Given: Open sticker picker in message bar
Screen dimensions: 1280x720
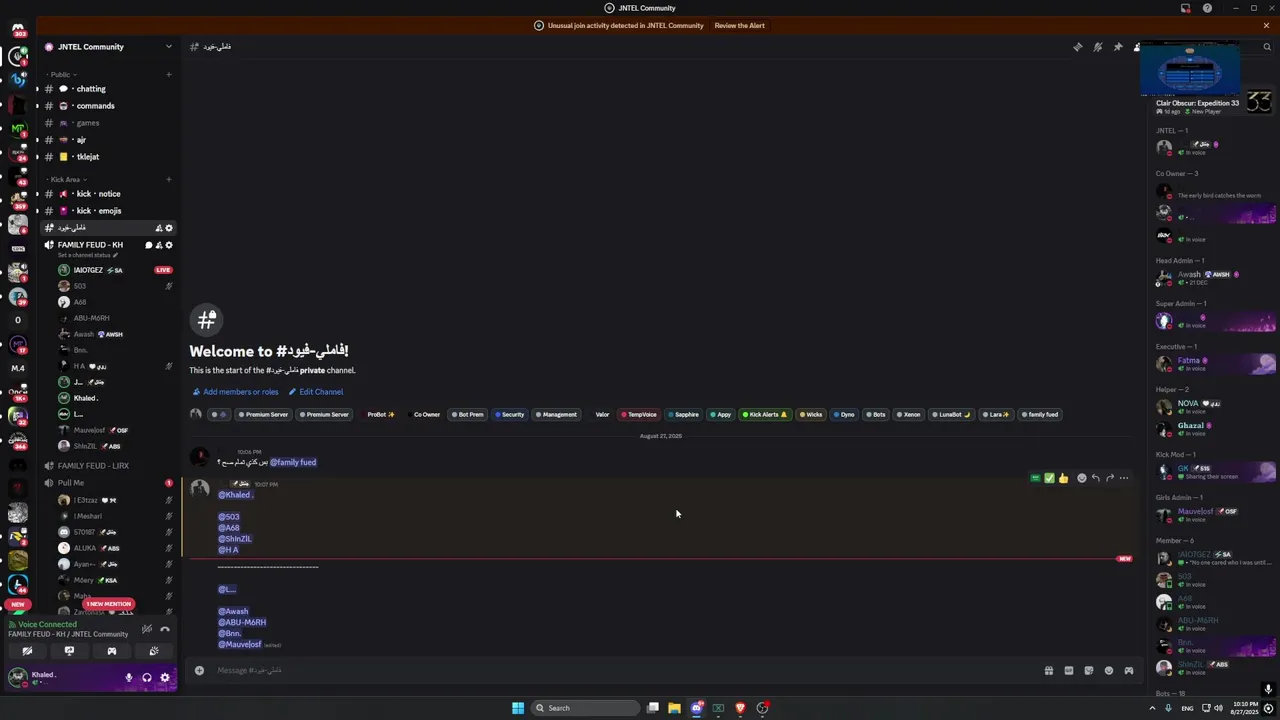Looking at the screenshot, I should pyautogui.click(x=1089, y=671).
